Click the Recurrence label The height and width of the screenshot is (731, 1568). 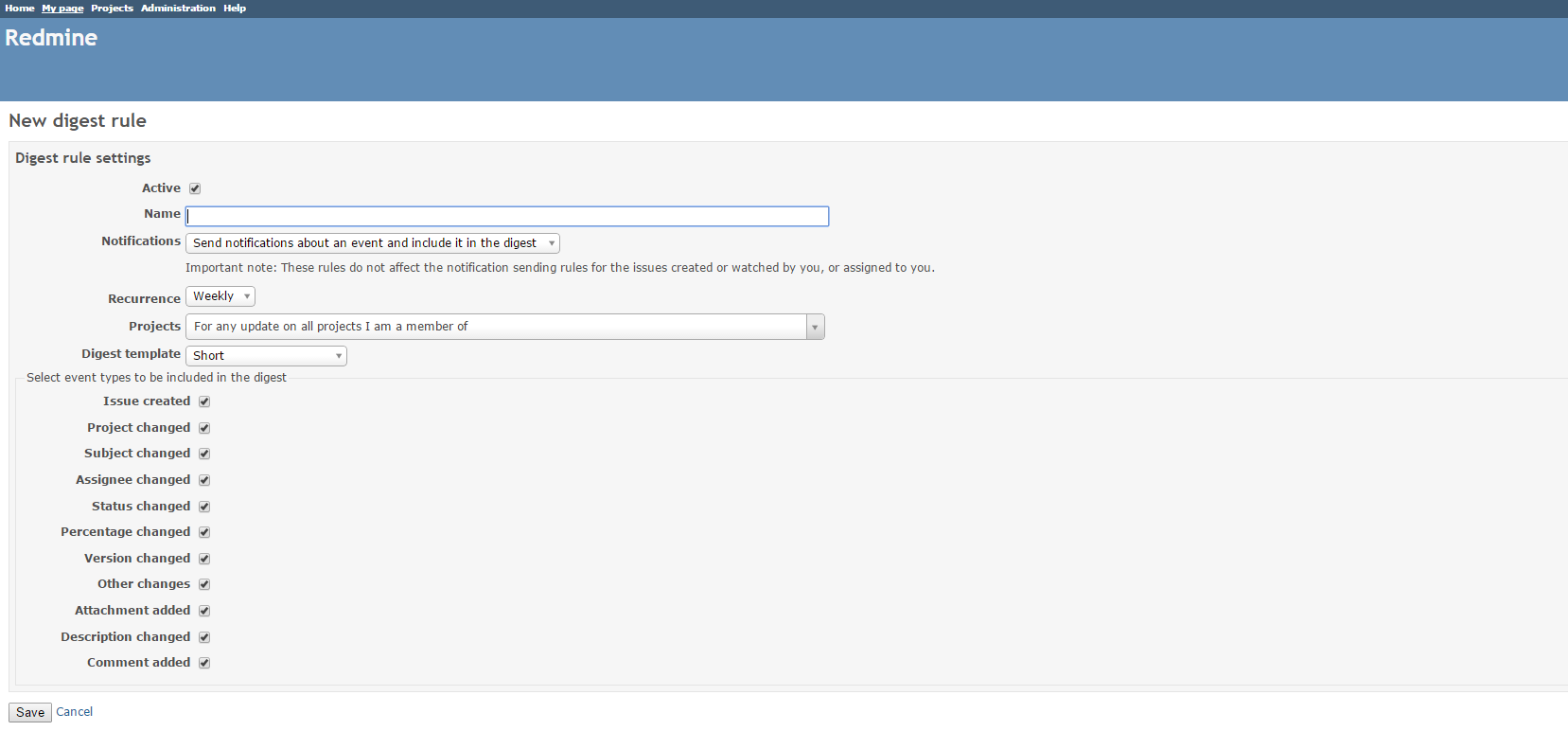pos(144,299)
